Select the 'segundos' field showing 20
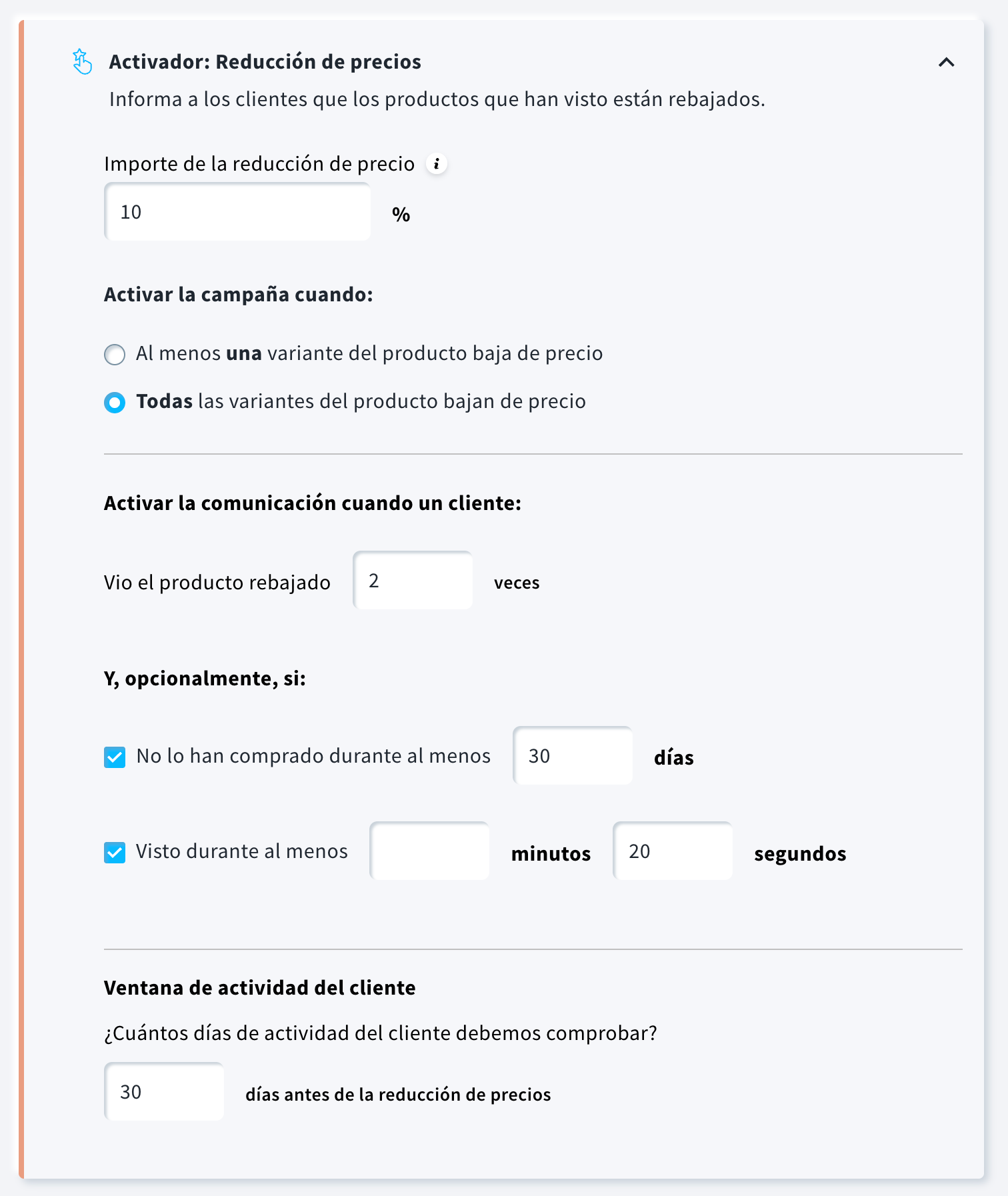This screenshot has width=1008, height=1196. click(672, 851)
